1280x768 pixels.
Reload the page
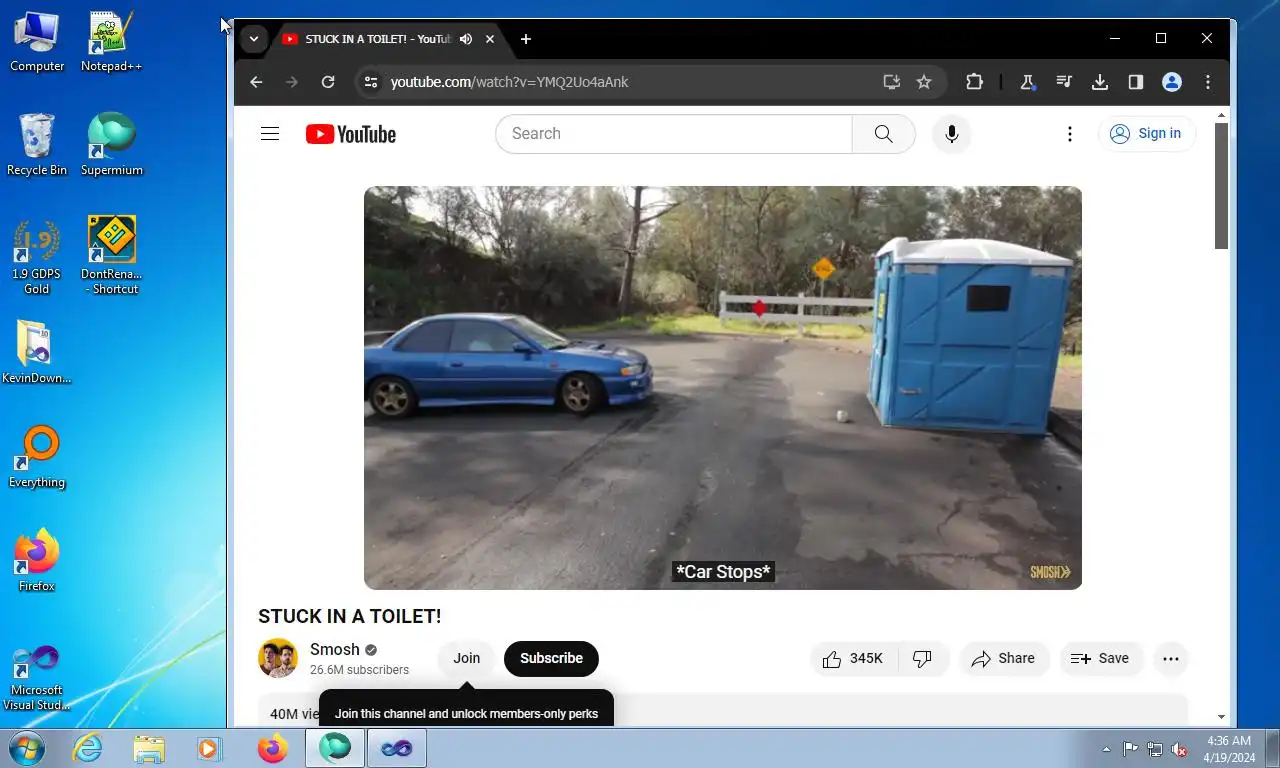pyautogui.click(x=328, y=82)
